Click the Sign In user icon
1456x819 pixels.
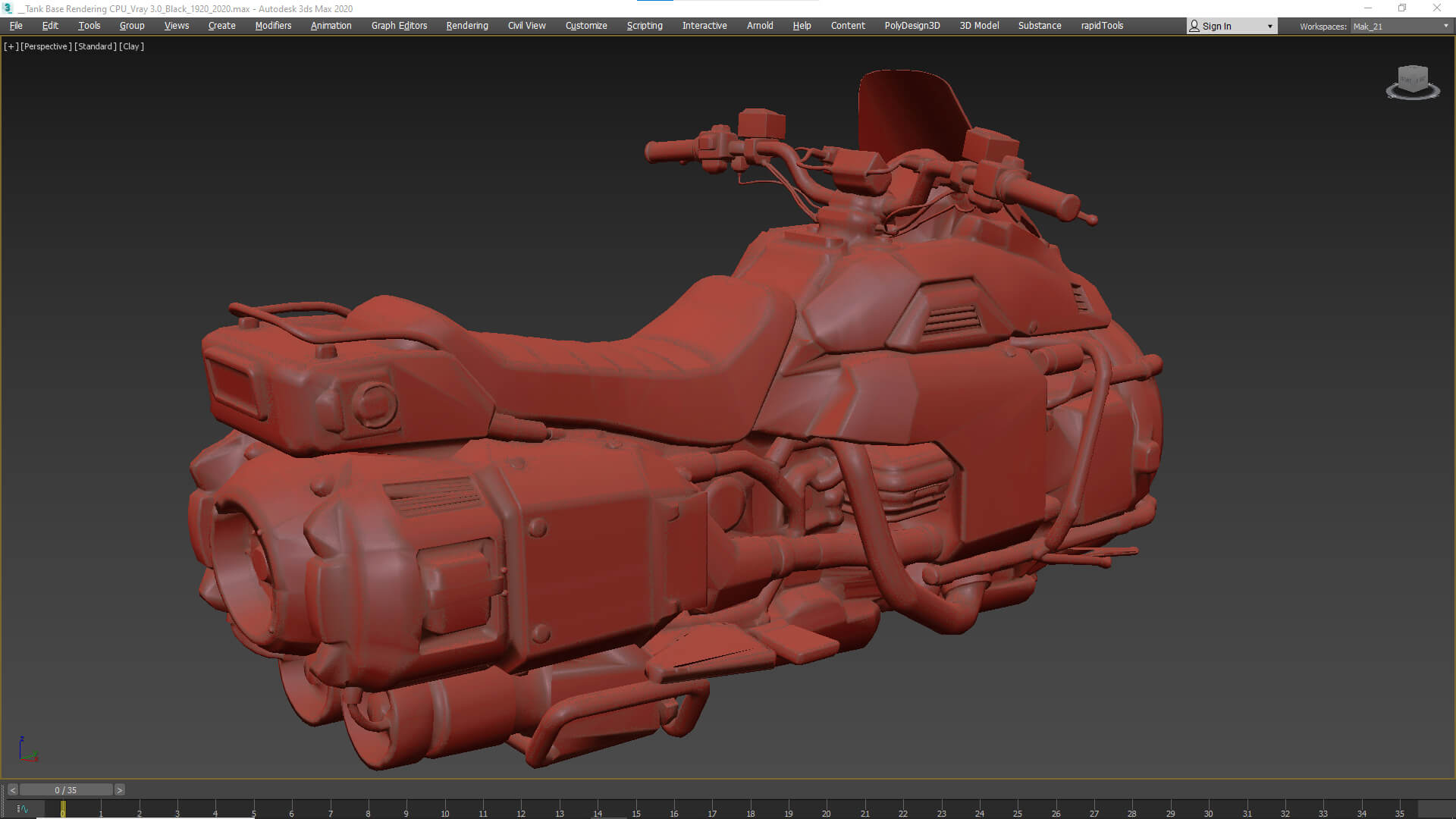1194,26
